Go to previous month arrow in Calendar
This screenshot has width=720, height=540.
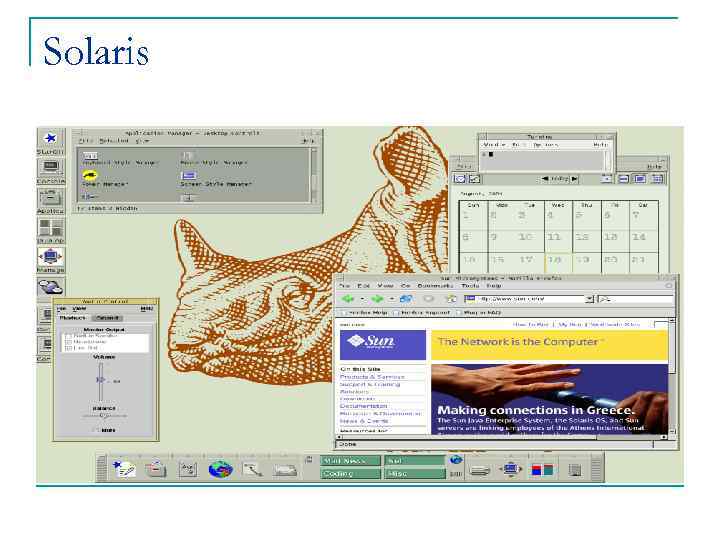coord(545,179)
